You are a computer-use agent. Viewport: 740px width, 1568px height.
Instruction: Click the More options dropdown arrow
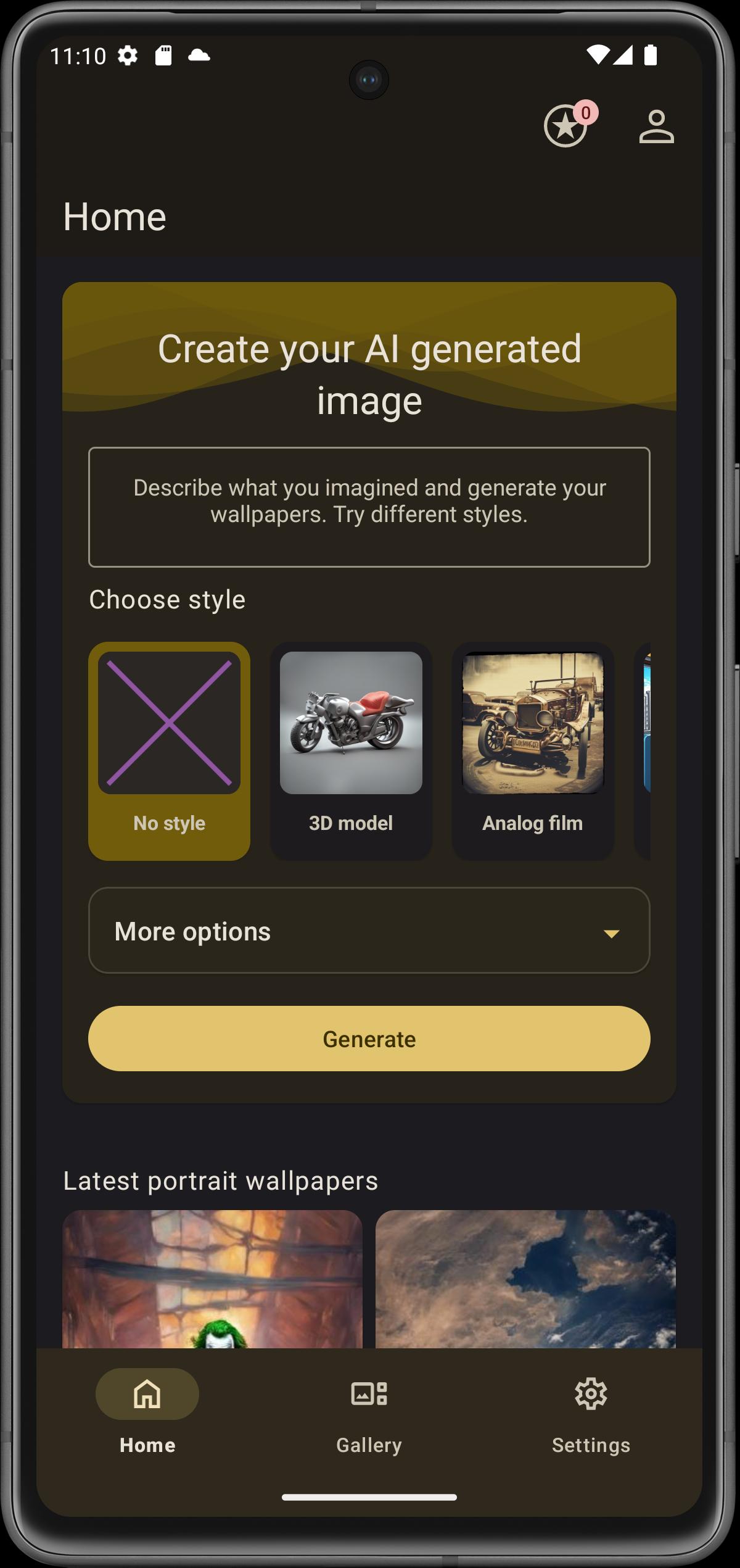click(611, 934)
